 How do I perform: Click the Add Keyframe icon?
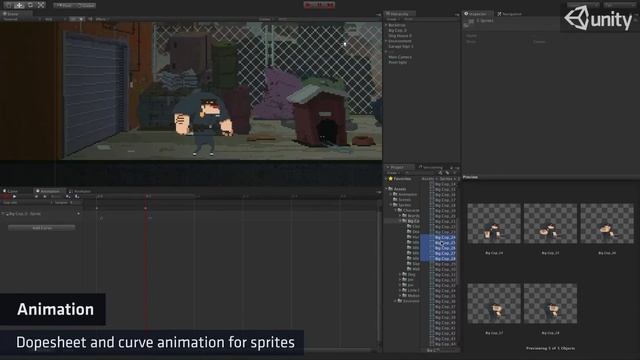(68, 197)
